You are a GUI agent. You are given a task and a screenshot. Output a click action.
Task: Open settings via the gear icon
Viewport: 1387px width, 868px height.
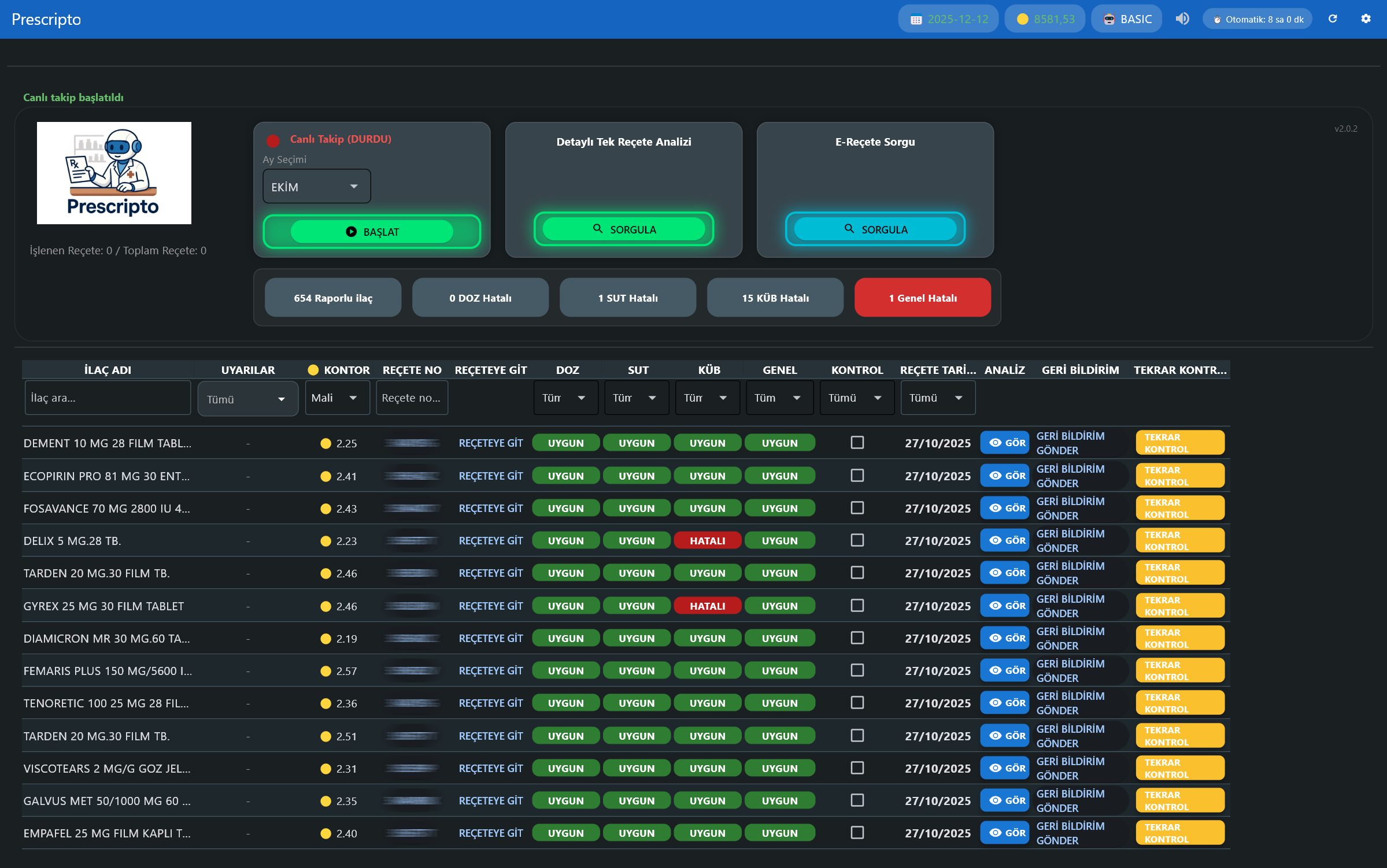[x=1366, y=19]
